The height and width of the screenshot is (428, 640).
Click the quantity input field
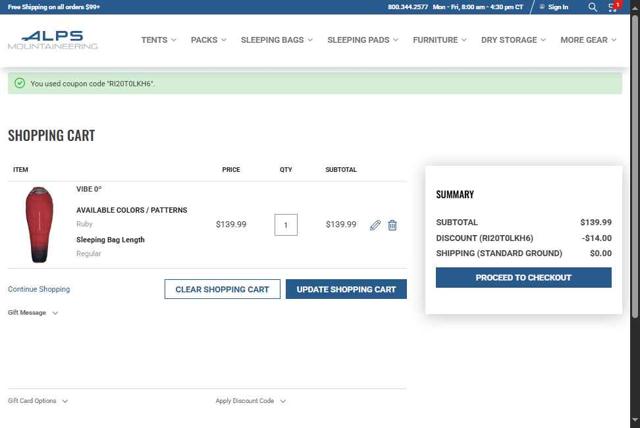(x=286, y=225)
